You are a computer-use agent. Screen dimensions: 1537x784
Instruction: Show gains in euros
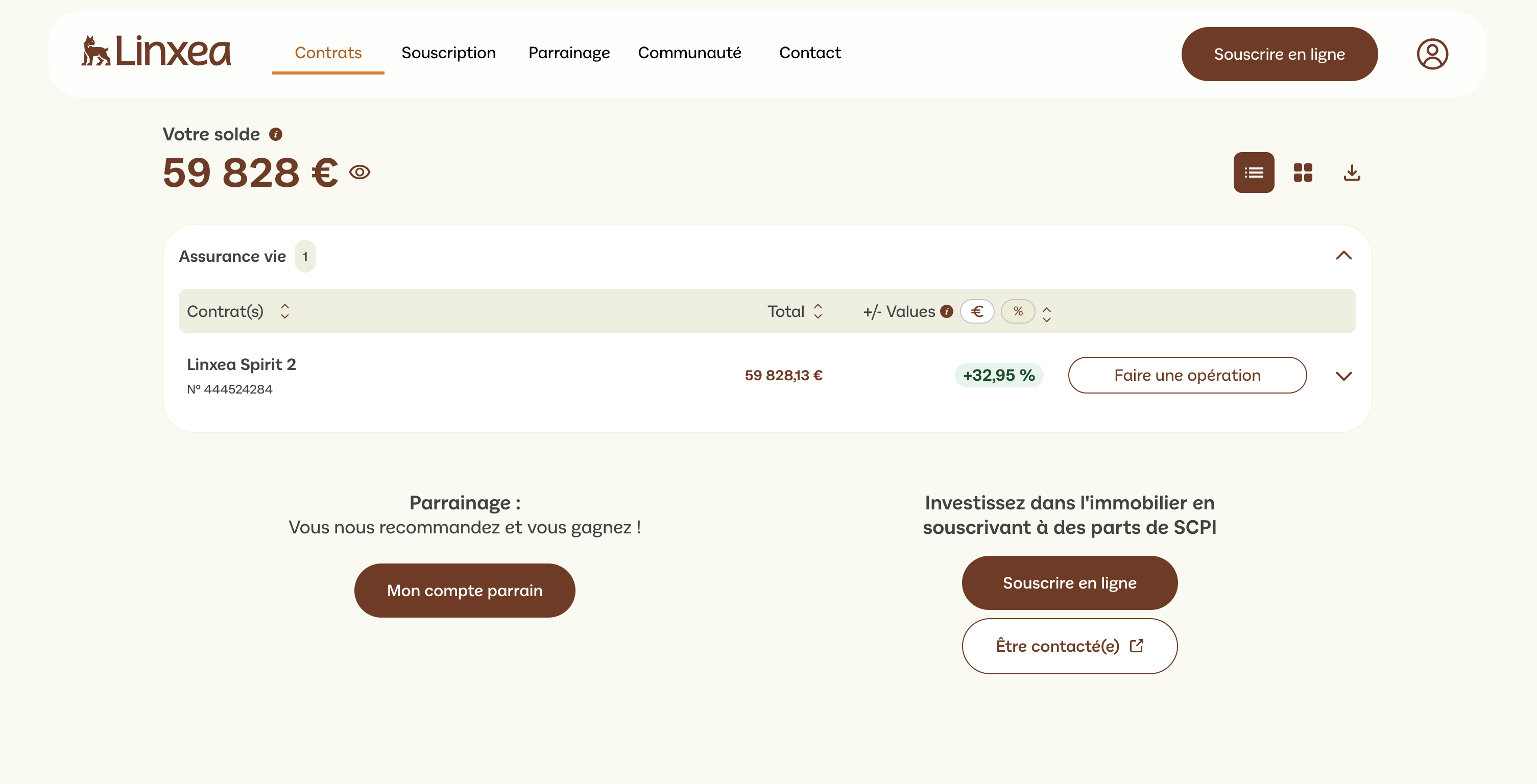[977, 311]
